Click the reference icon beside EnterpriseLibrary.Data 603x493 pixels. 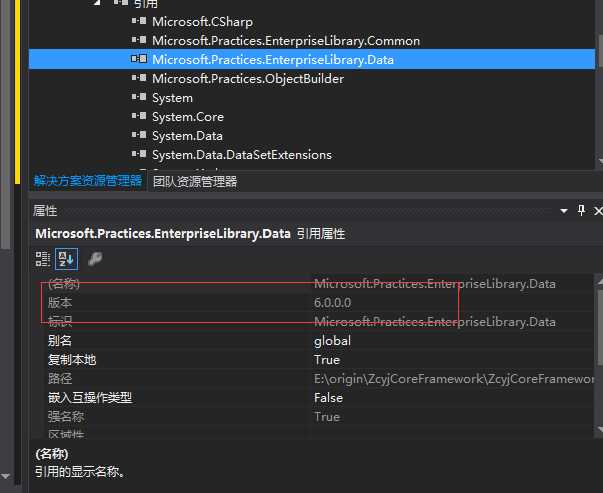[x=139, y=59]
